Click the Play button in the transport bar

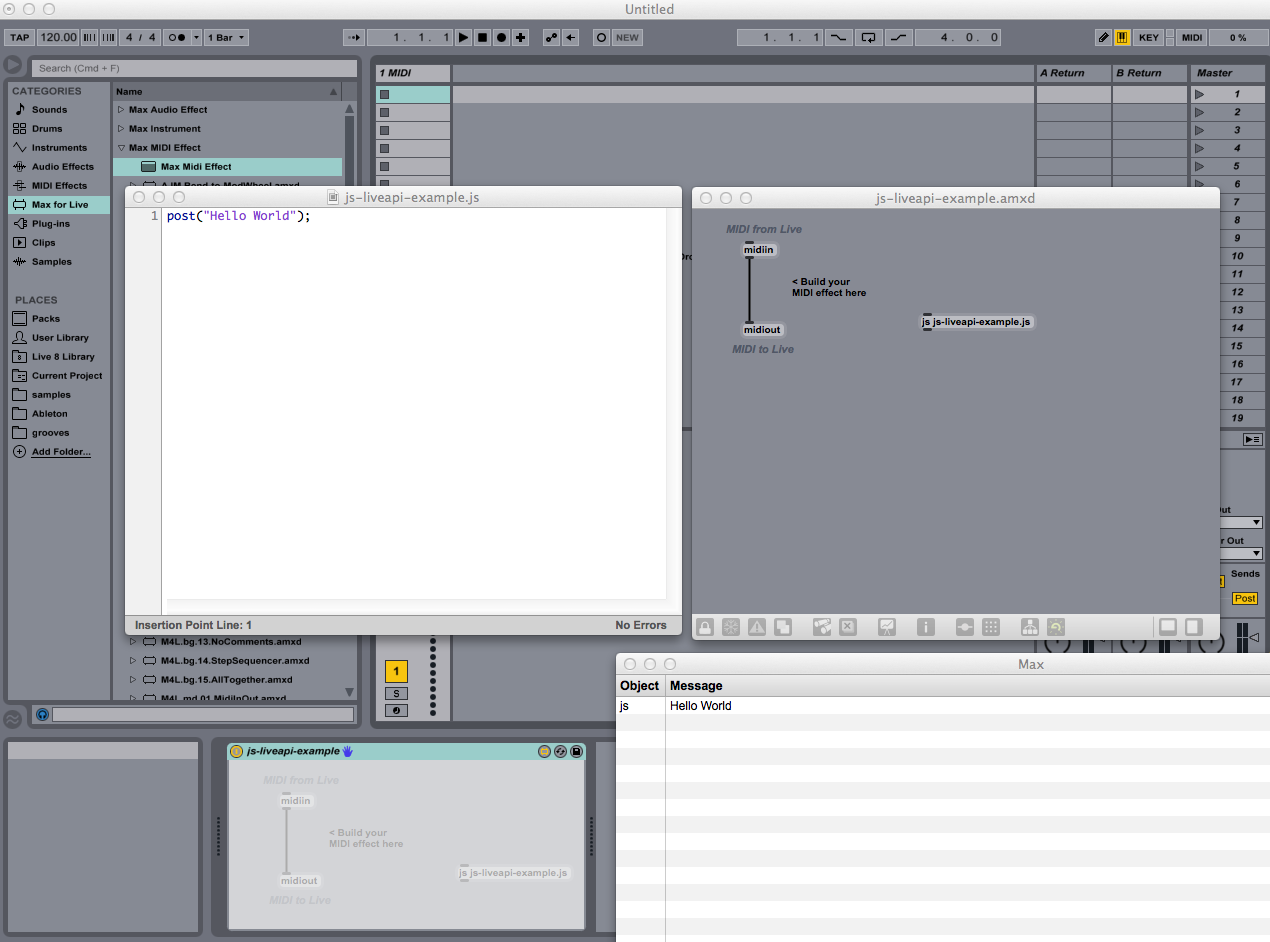[x=463, y=37]
